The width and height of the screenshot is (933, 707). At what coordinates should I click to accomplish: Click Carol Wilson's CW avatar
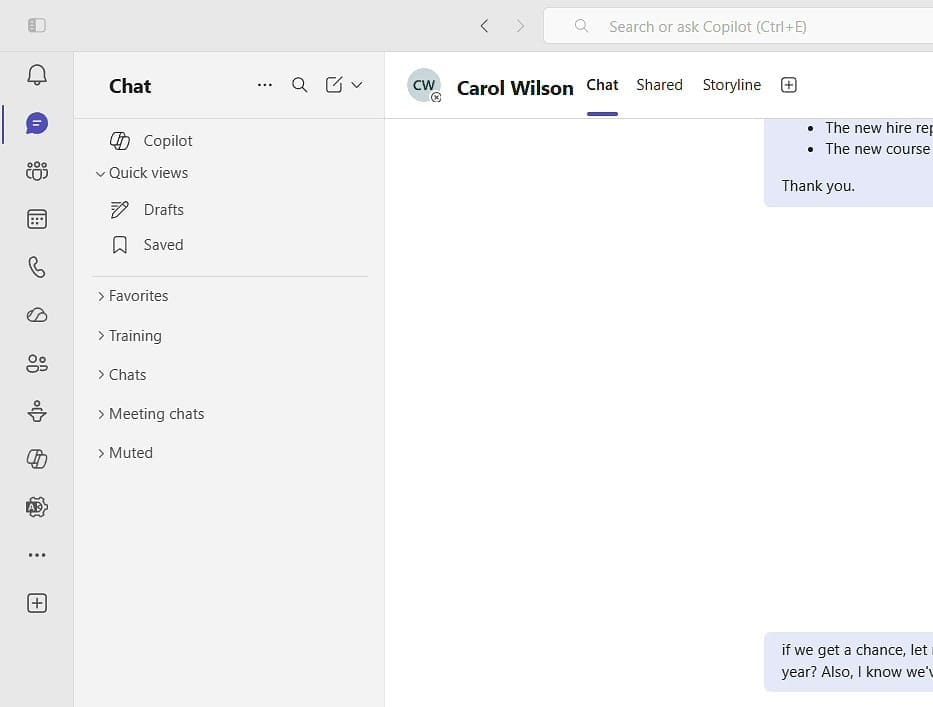[424, 85]
